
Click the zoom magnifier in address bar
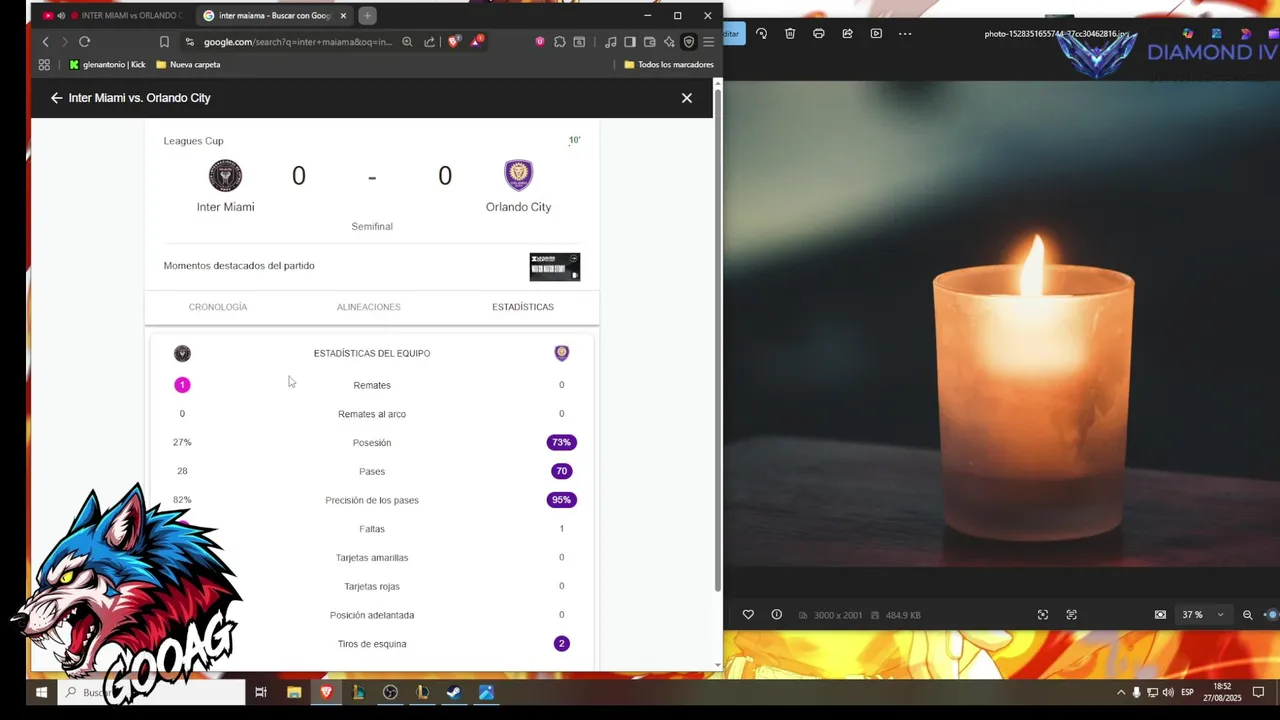tap(407, 42)
